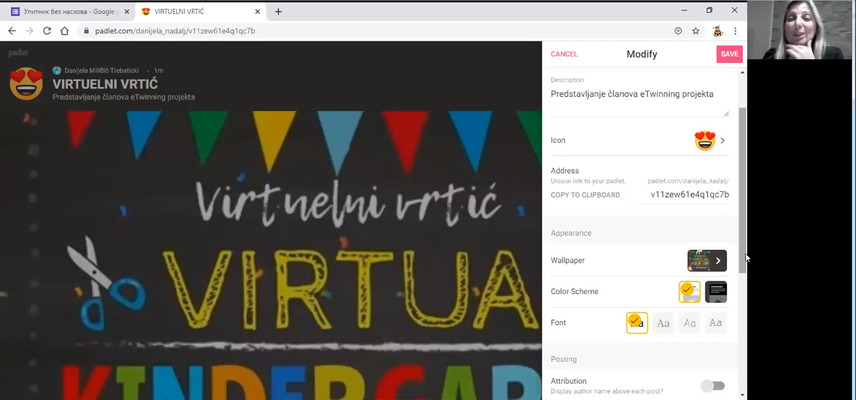Click the padlet logo text

pos(18,53)
